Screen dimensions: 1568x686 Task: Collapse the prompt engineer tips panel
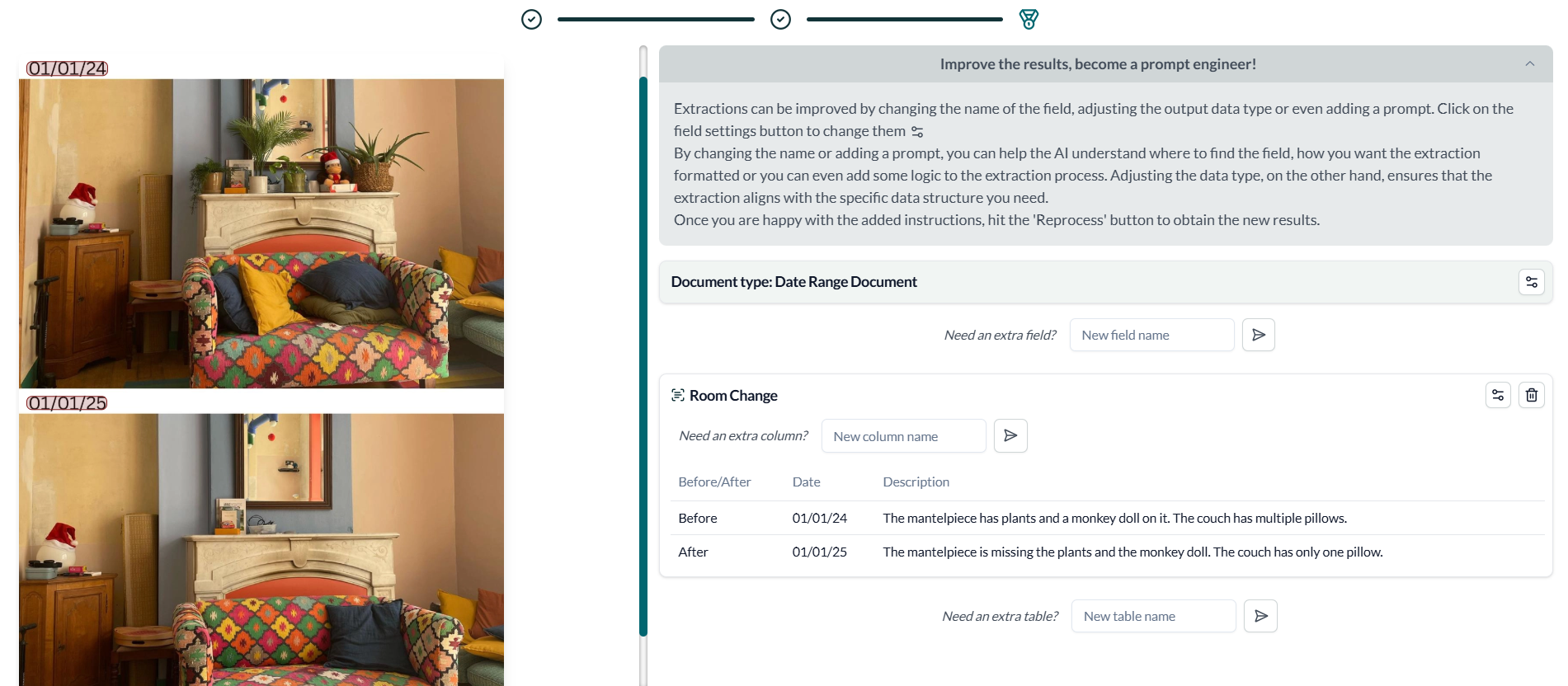point(1529,63)
